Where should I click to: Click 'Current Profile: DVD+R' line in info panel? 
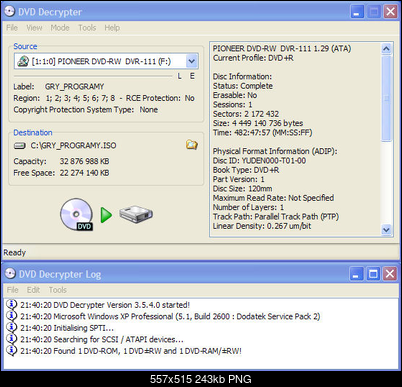[253, 58]
